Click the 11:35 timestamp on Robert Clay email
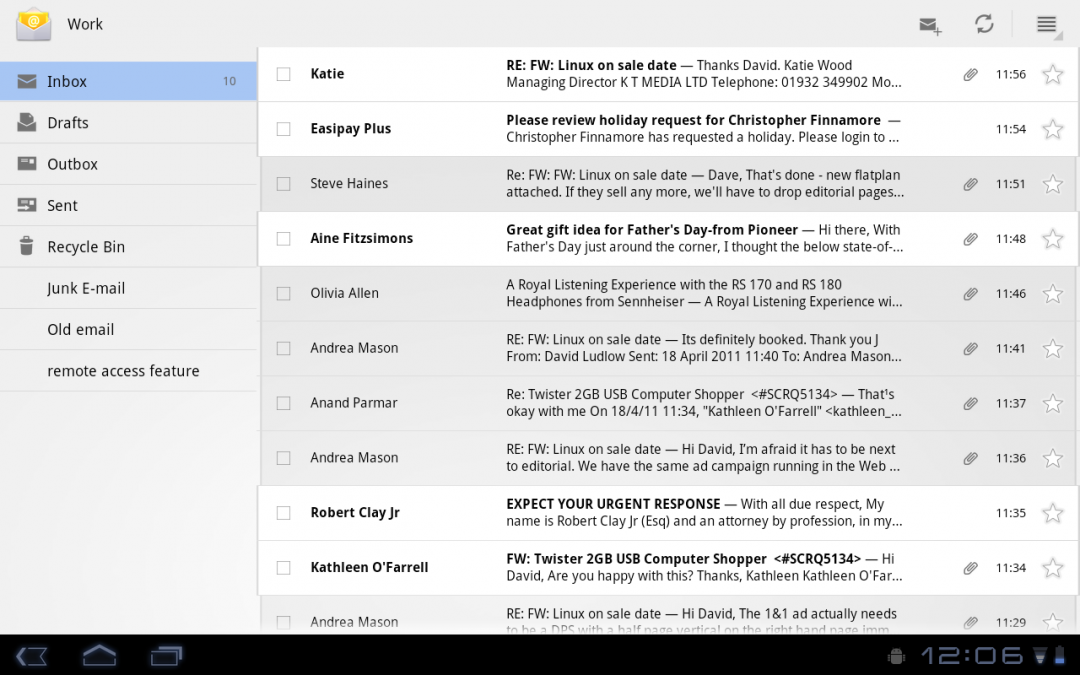This screenshot has height=675, width=1080. coord(1010,513)
